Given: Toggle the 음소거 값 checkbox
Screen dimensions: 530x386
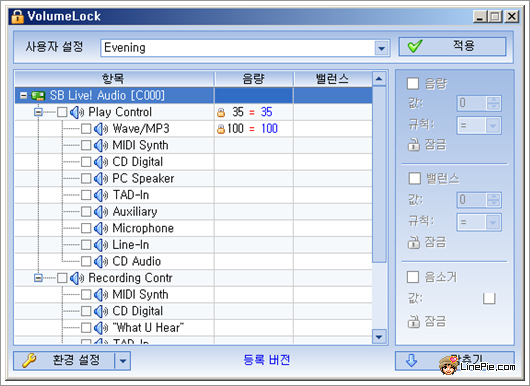Looking at the screenshot, I should [x=489, y=298].
